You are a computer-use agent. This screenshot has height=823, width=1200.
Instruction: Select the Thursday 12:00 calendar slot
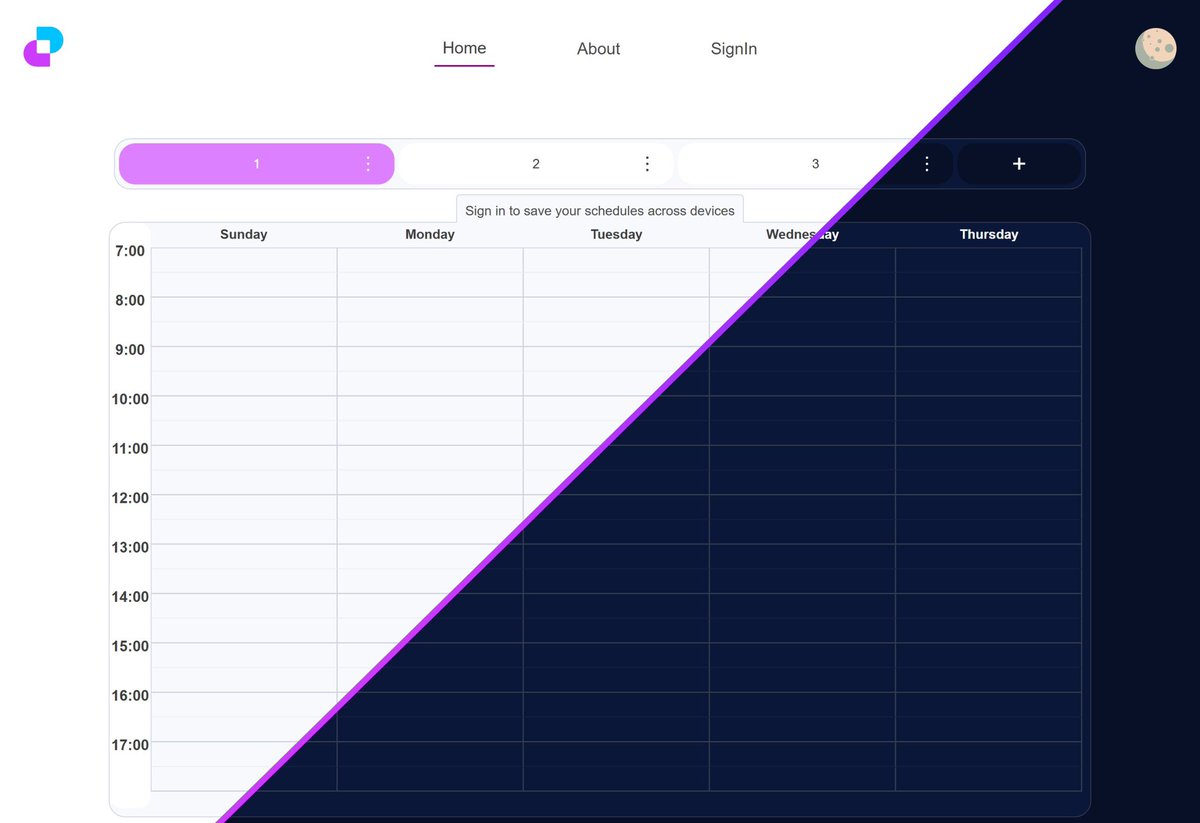coord(988,519)
